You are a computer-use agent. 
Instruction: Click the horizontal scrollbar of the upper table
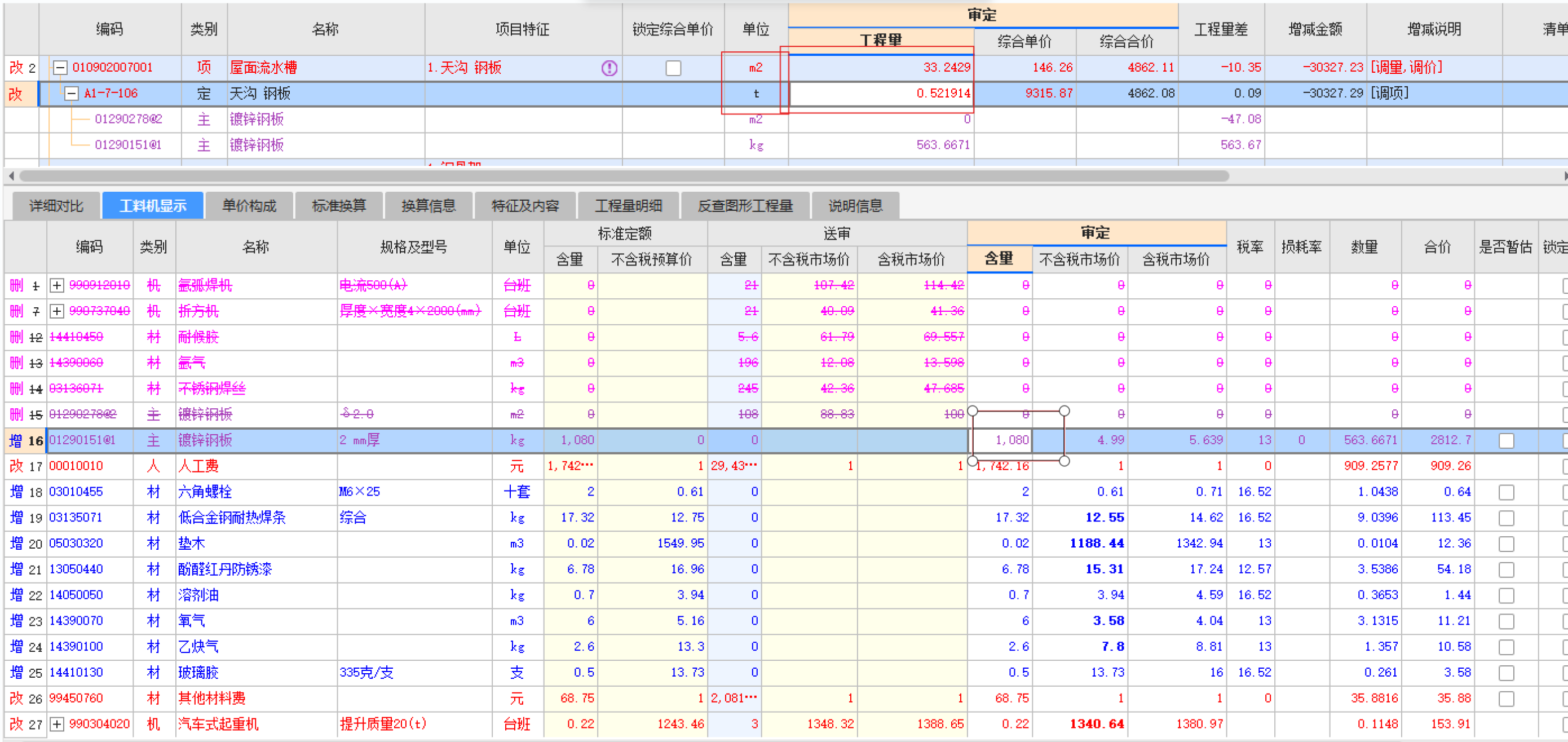coord(624,176)
